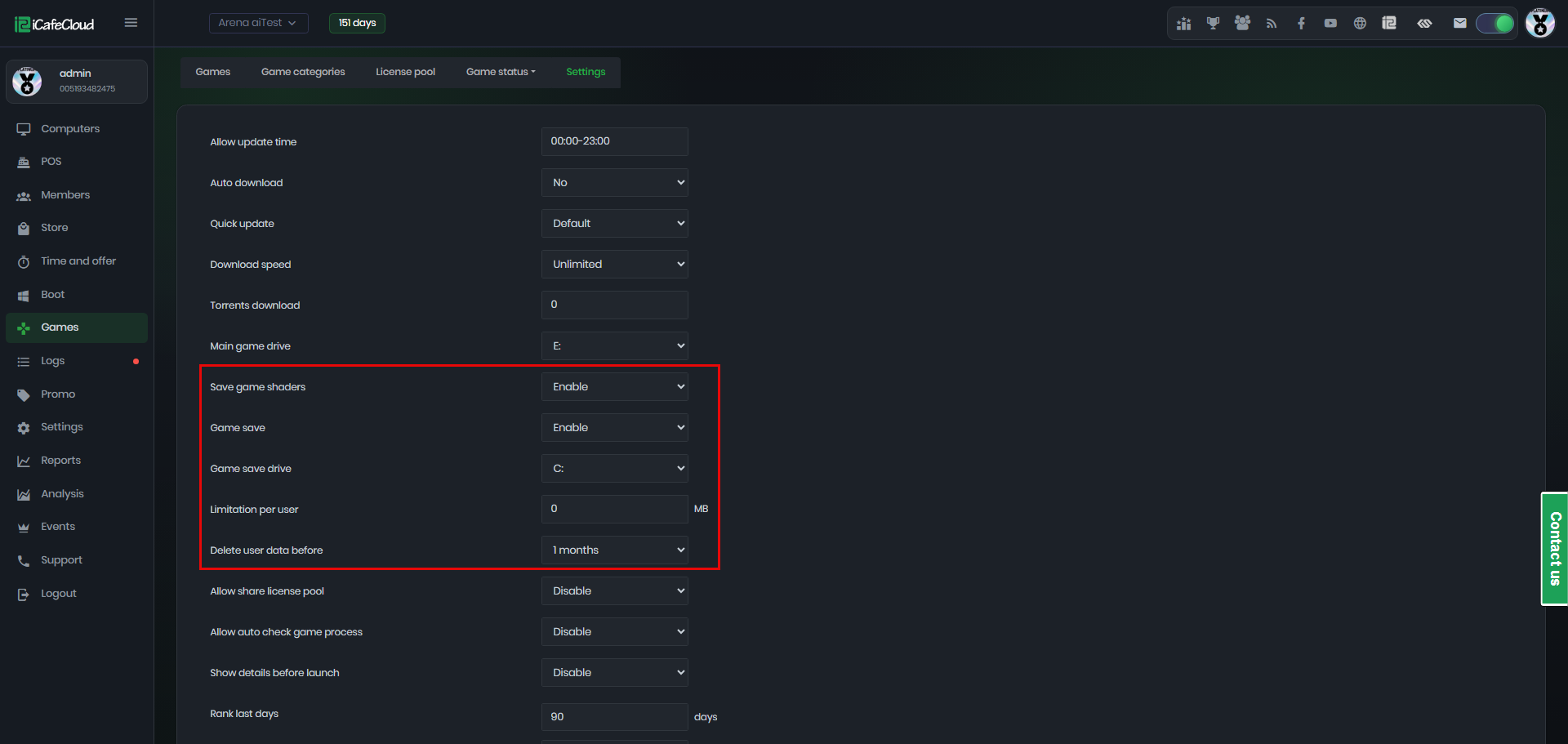This screenshot has width=1568, height=744.
Task: Click the Torrents download input field
Action: point(614,305)
